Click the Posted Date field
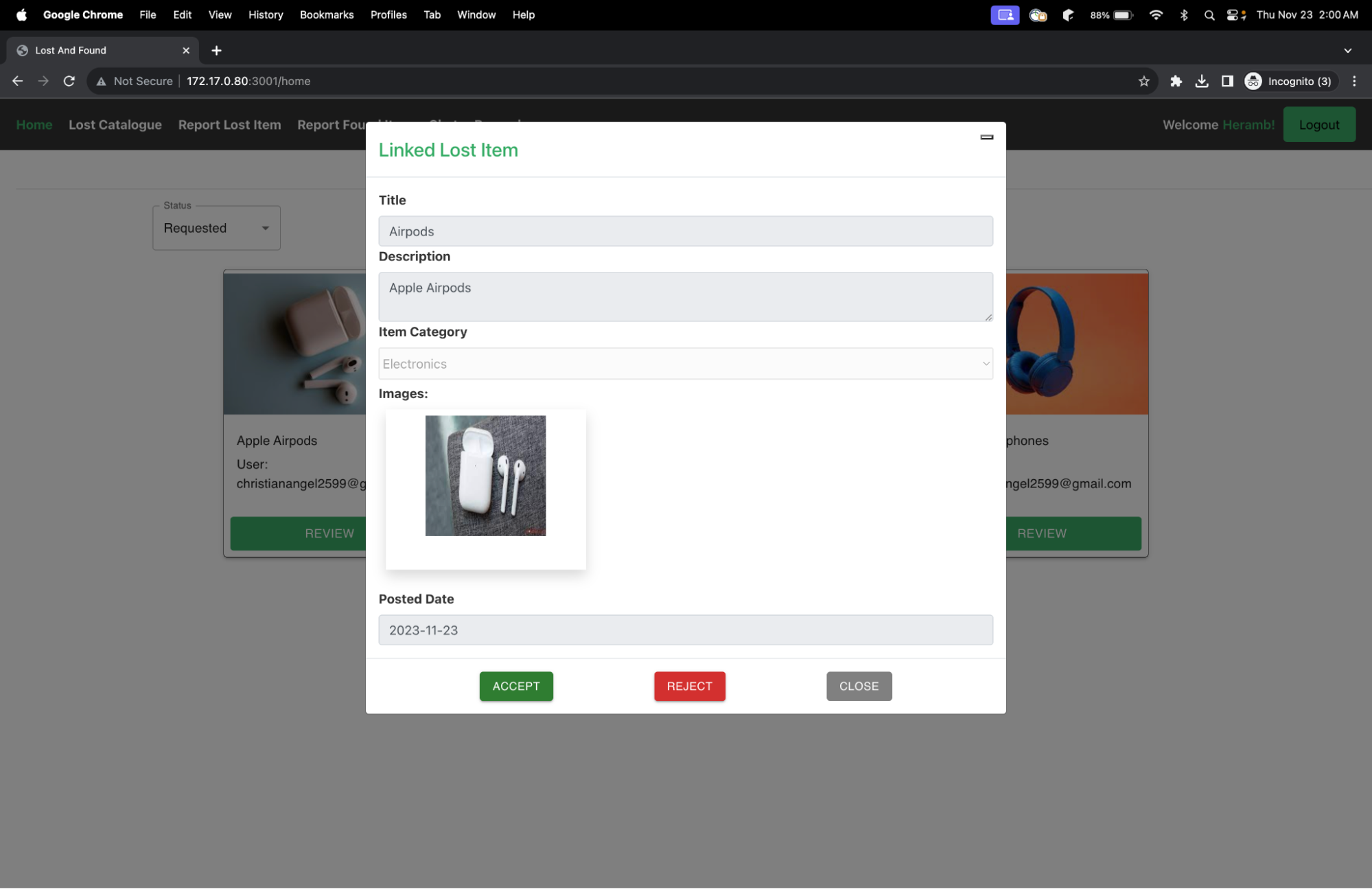1372x889 pixels. 685,630
